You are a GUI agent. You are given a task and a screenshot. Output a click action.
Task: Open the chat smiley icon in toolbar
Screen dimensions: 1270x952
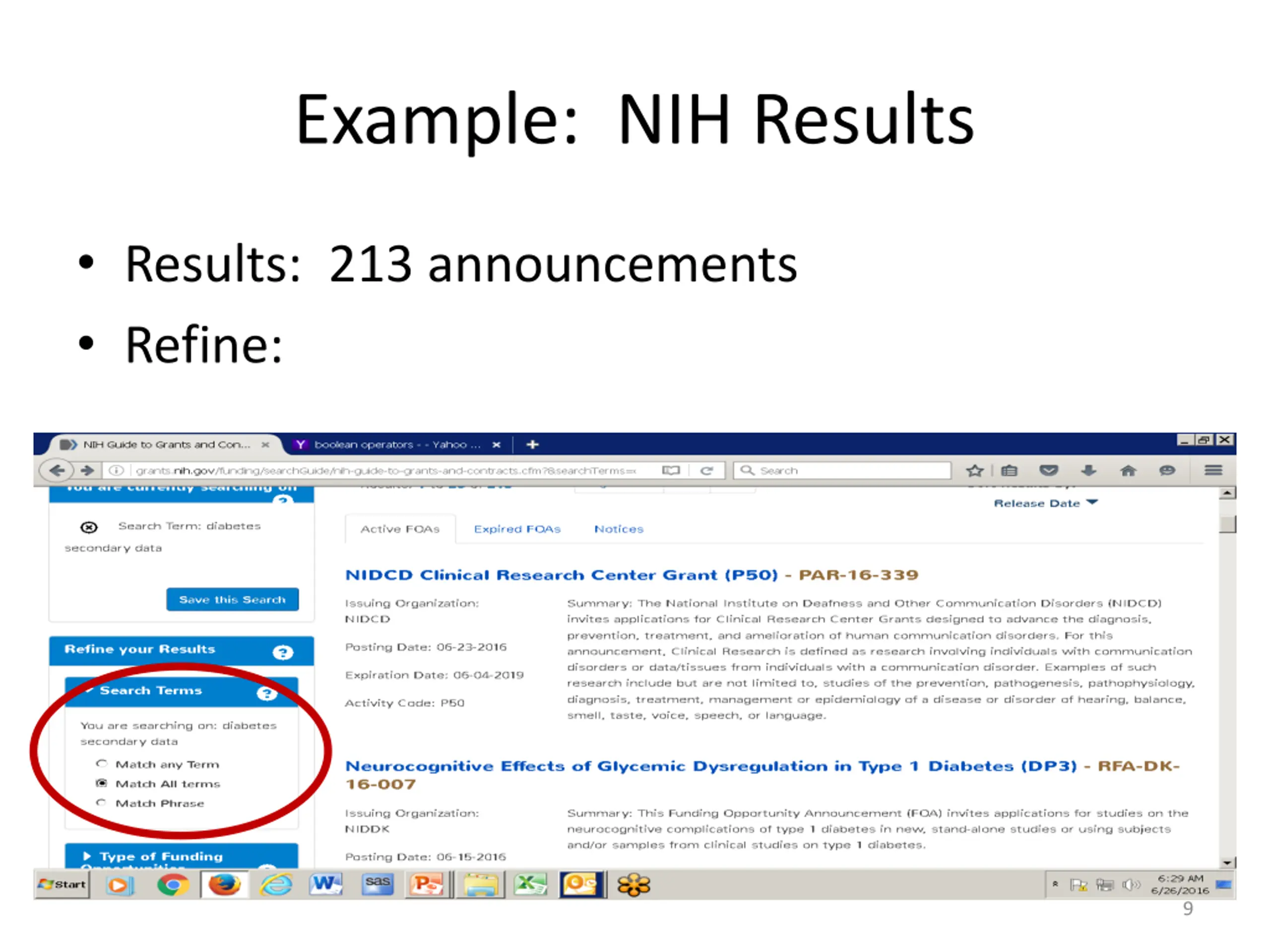pos(1167,471)
